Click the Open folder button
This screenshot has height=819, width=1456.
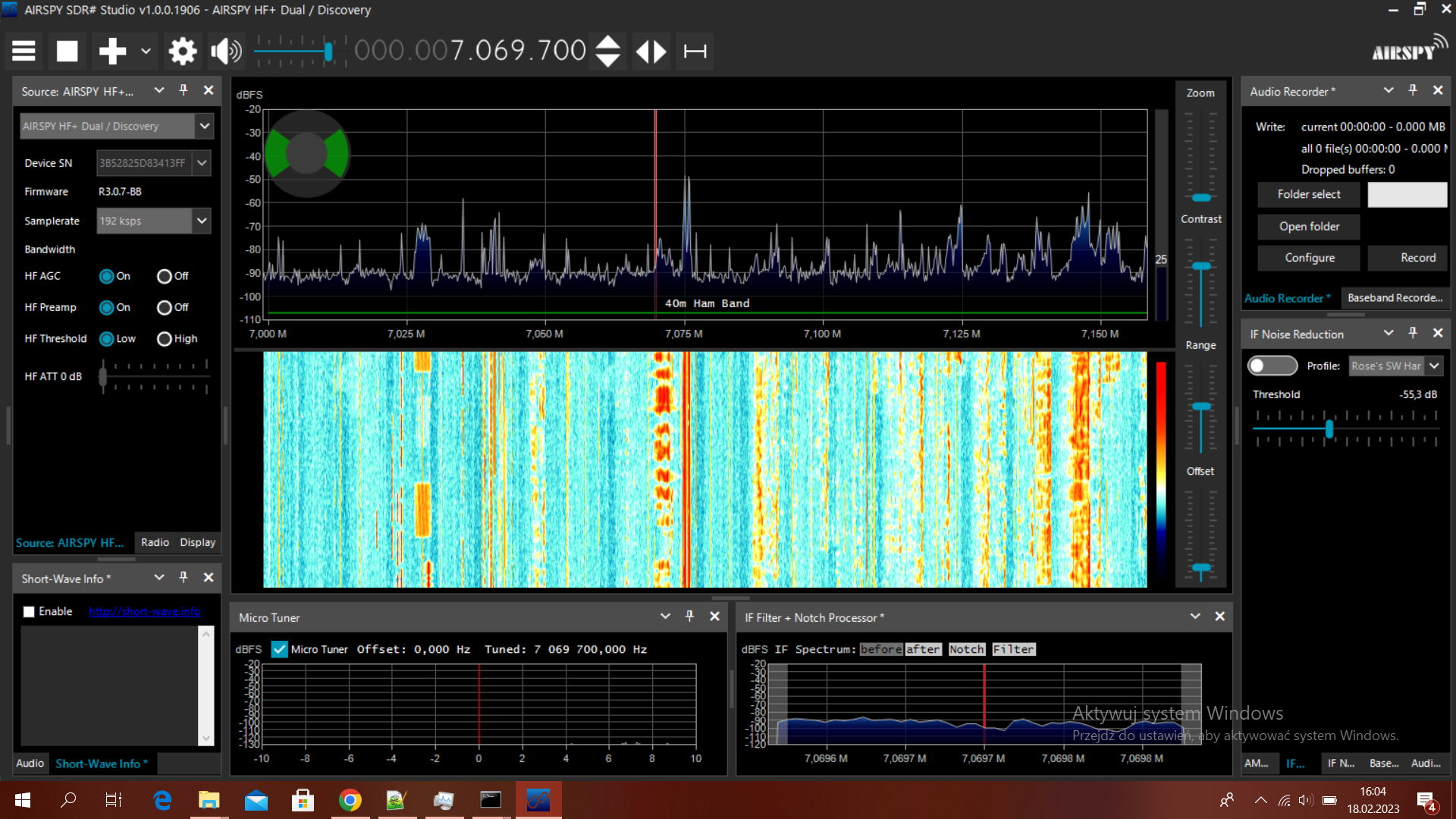(1309, 226)
